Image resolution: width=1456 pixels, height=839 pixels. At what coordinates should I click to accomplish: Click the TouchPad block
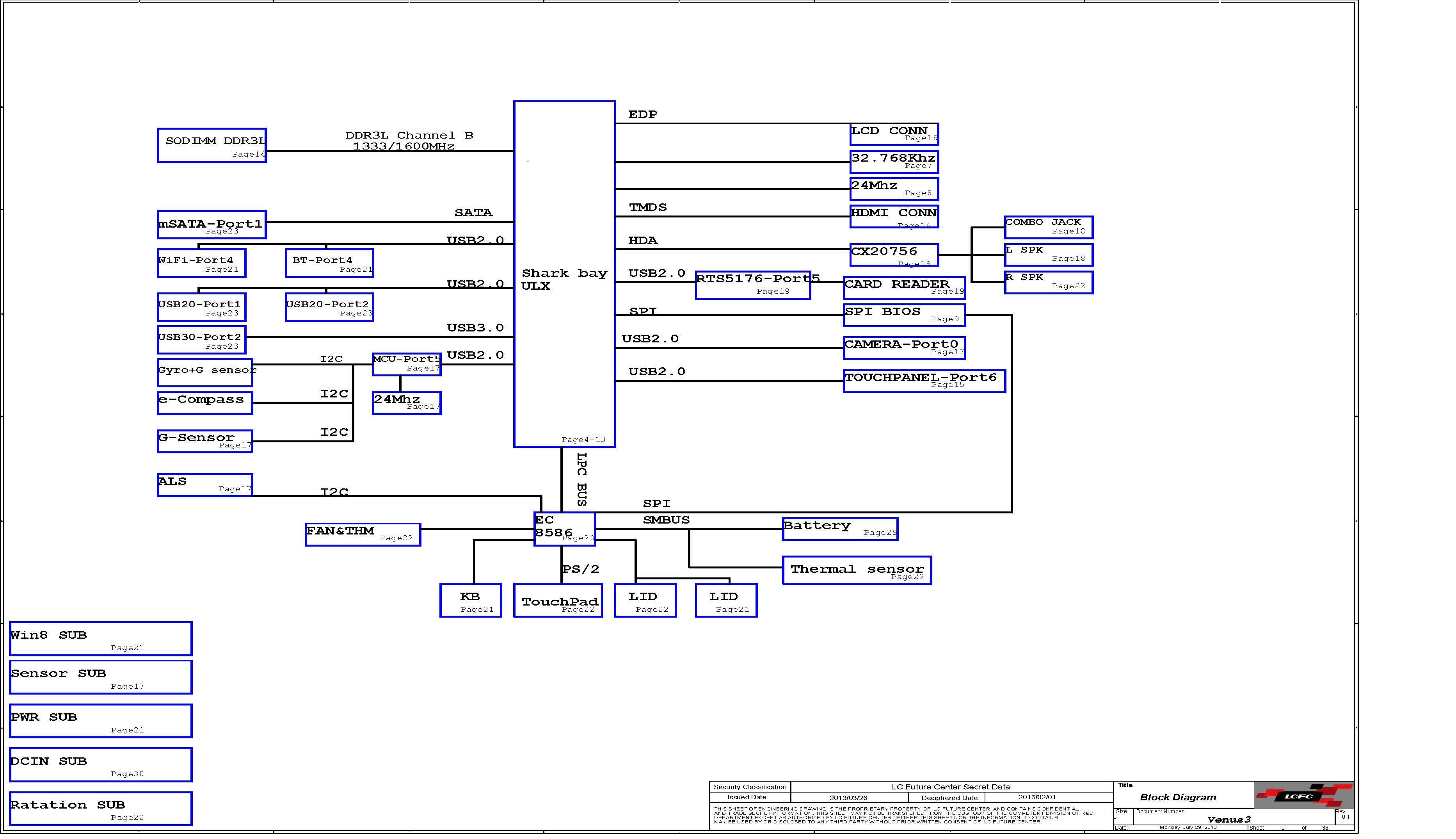click(558, 600)
